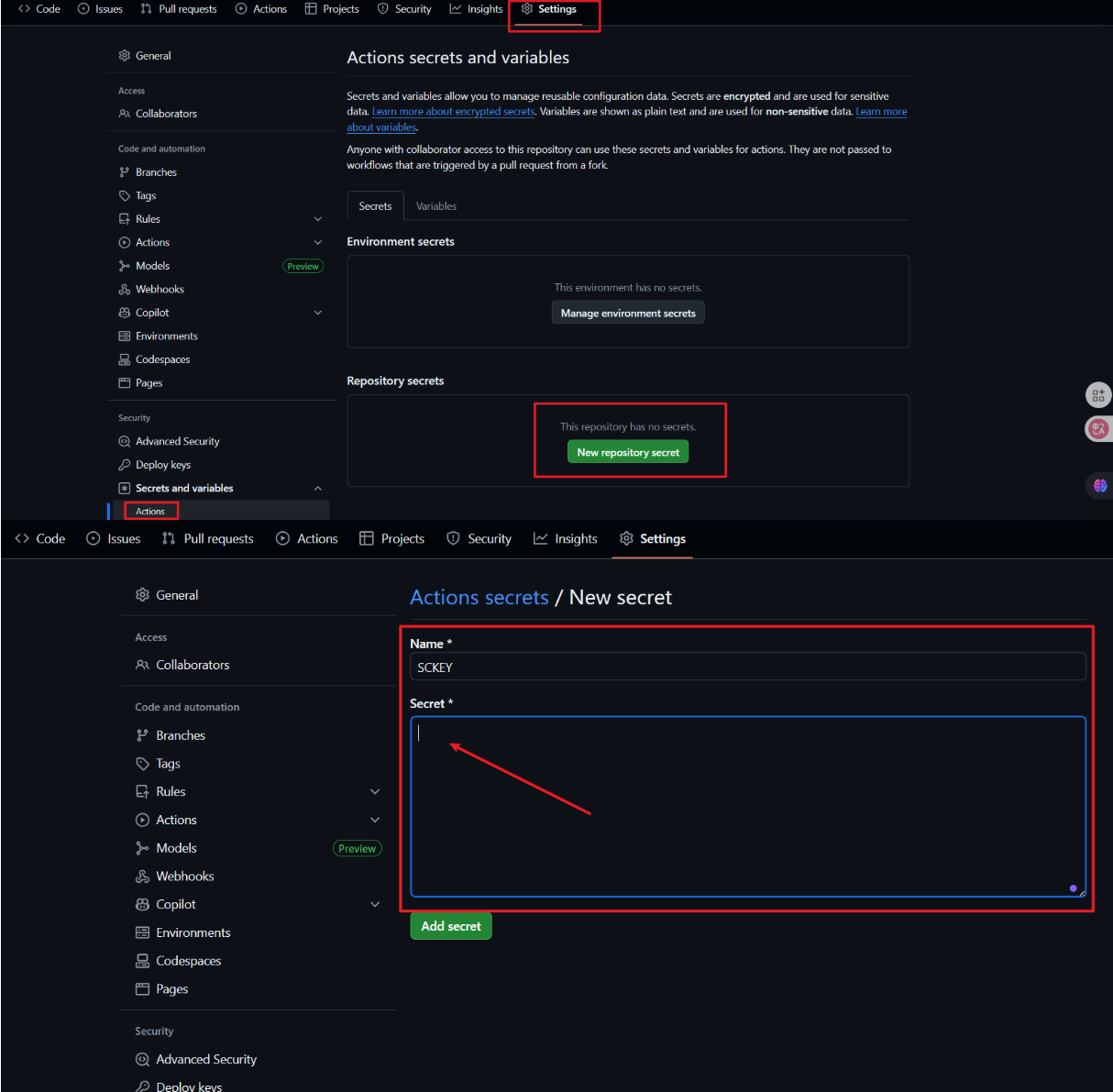Select the Secrets tab
1113x1092 pixels.
tap(375, 206)
